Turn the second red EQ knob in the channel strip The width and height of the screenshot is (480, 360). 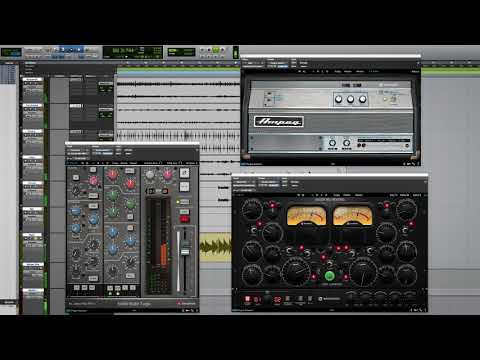coord(130,183)
